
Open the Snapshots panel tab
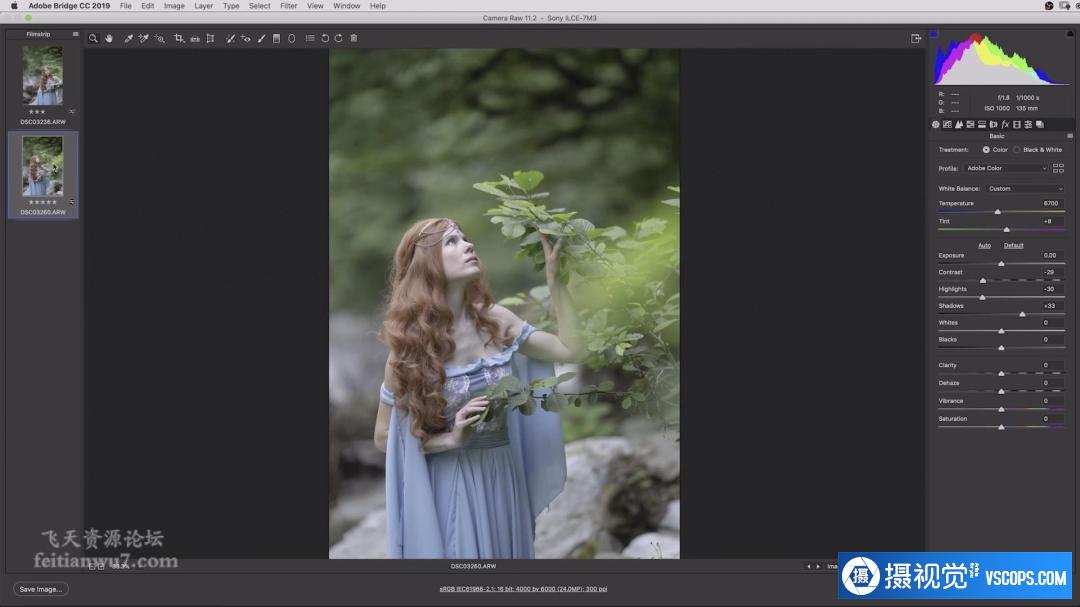click(x=1040, y=125)
